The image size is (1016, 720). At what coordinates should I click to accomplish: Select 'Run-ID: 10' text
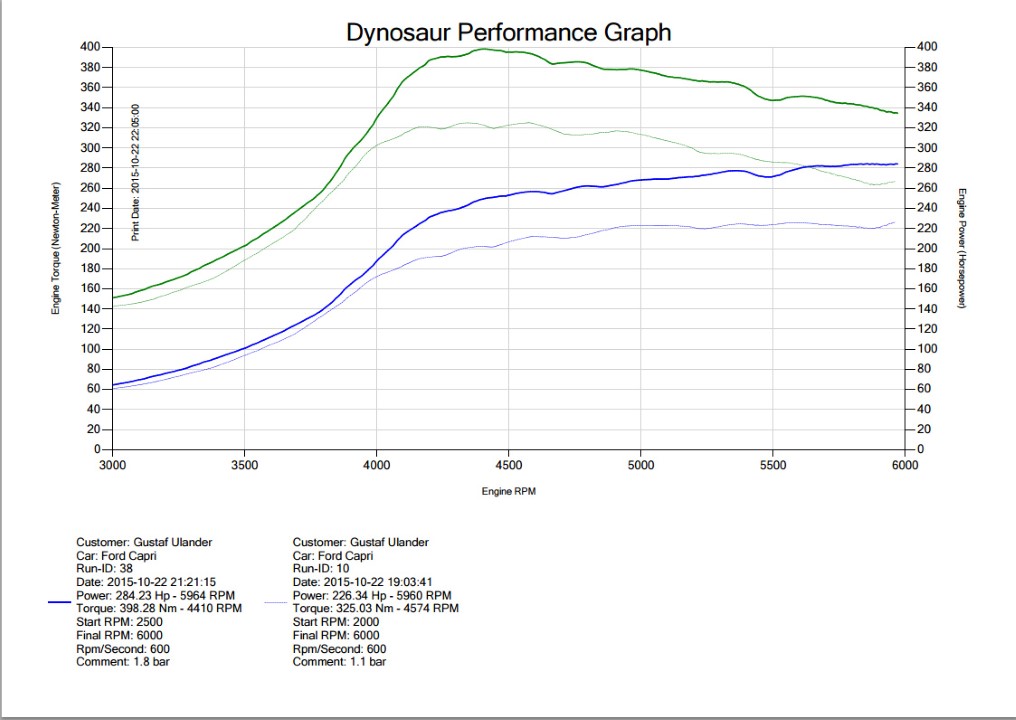321,568
